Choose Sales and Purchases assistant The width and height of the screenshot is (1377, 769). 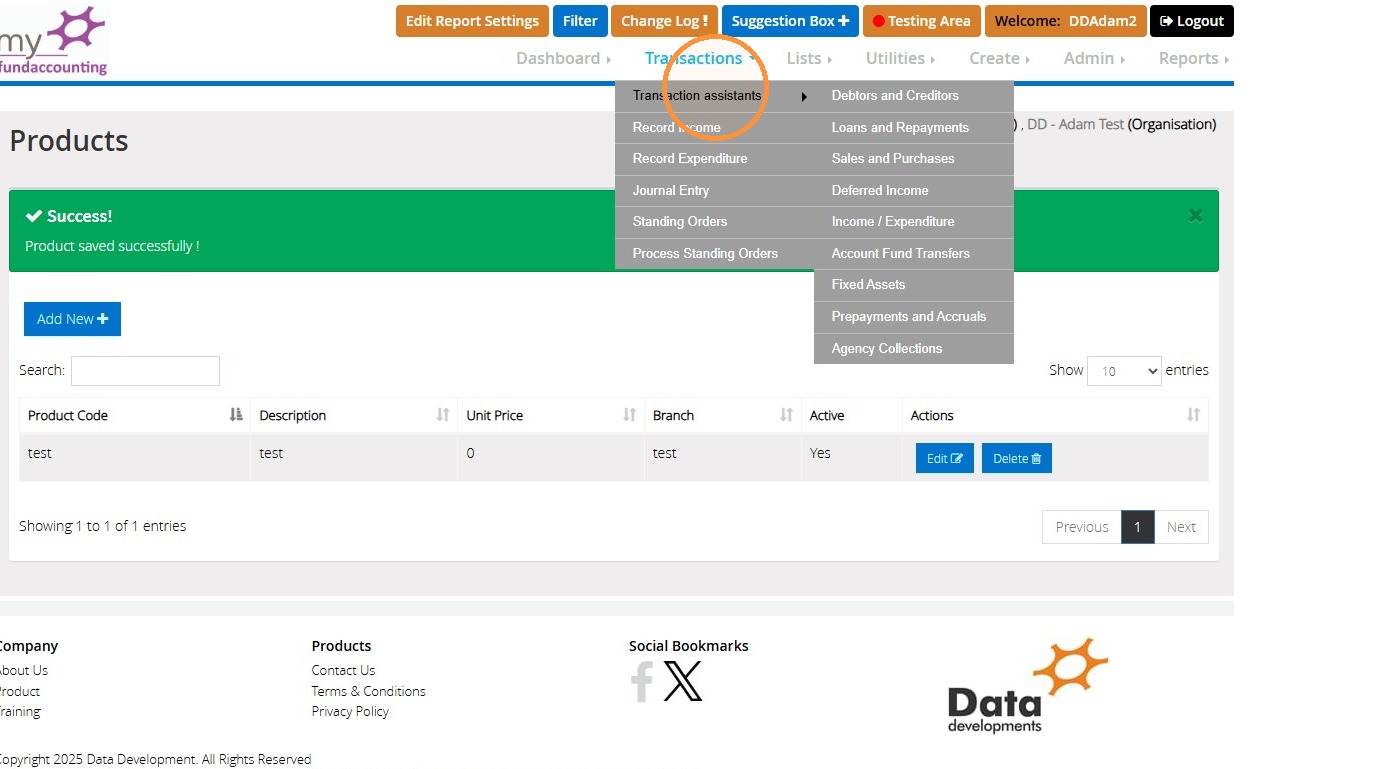pos(914,159)
